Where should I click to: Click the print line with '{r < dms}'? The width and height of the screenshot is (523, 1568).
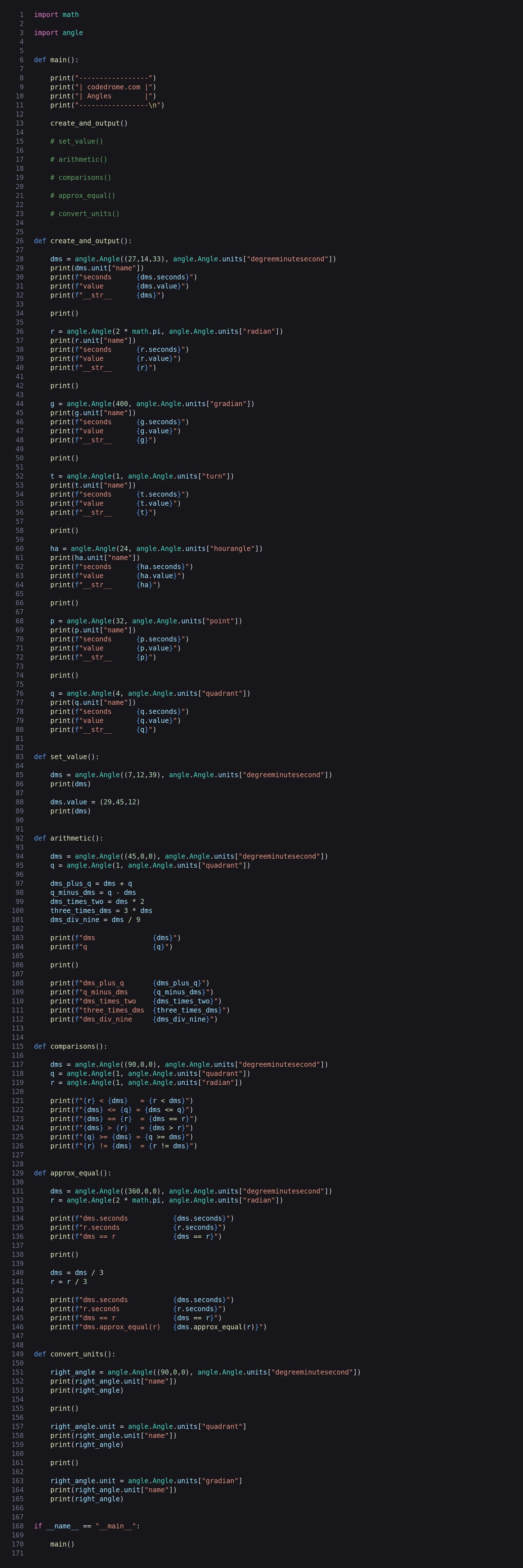coord(122,1100)
